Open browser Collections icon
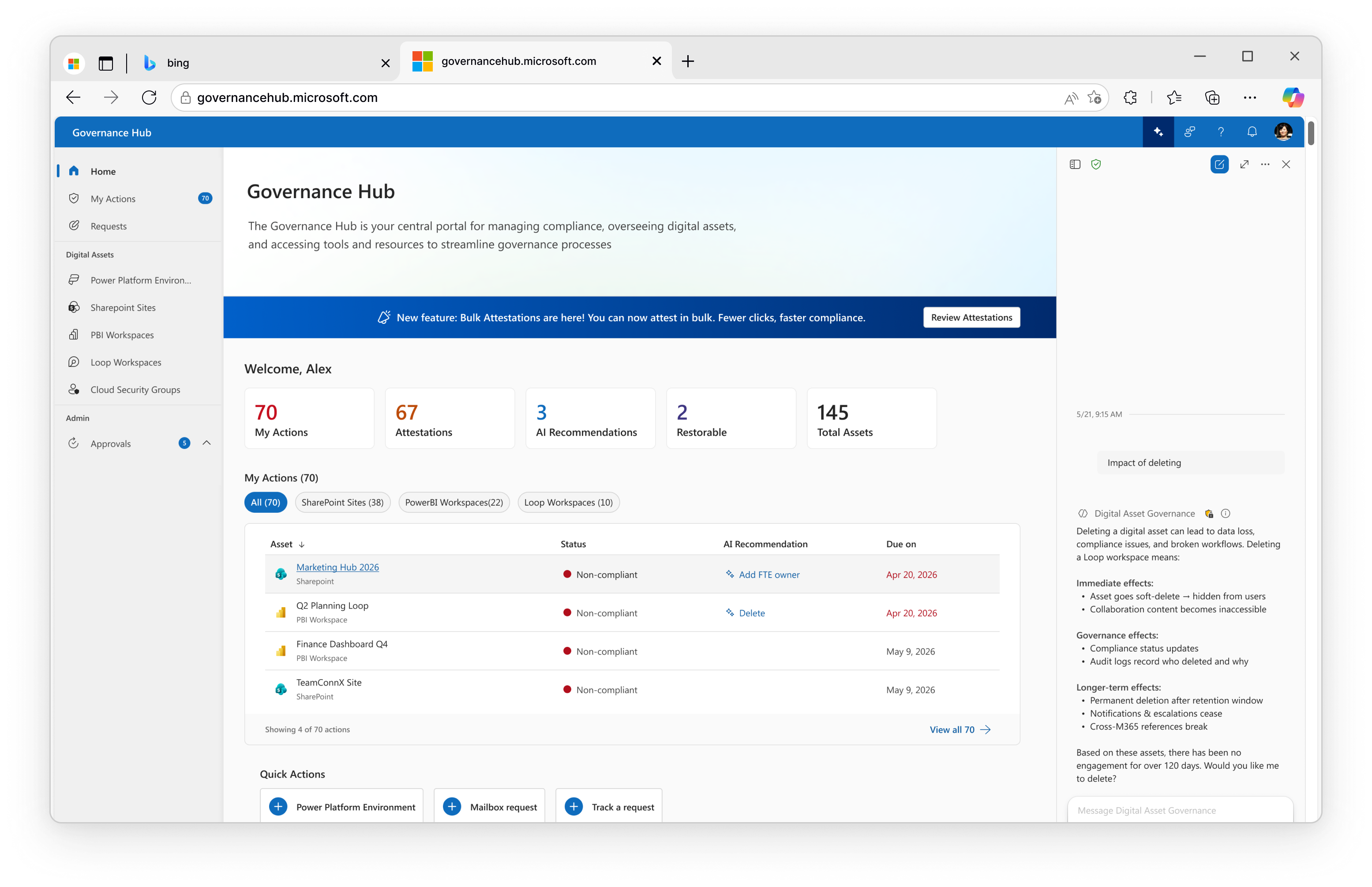The height and width of the screenshot is (887, 1372). point(1212,98)
